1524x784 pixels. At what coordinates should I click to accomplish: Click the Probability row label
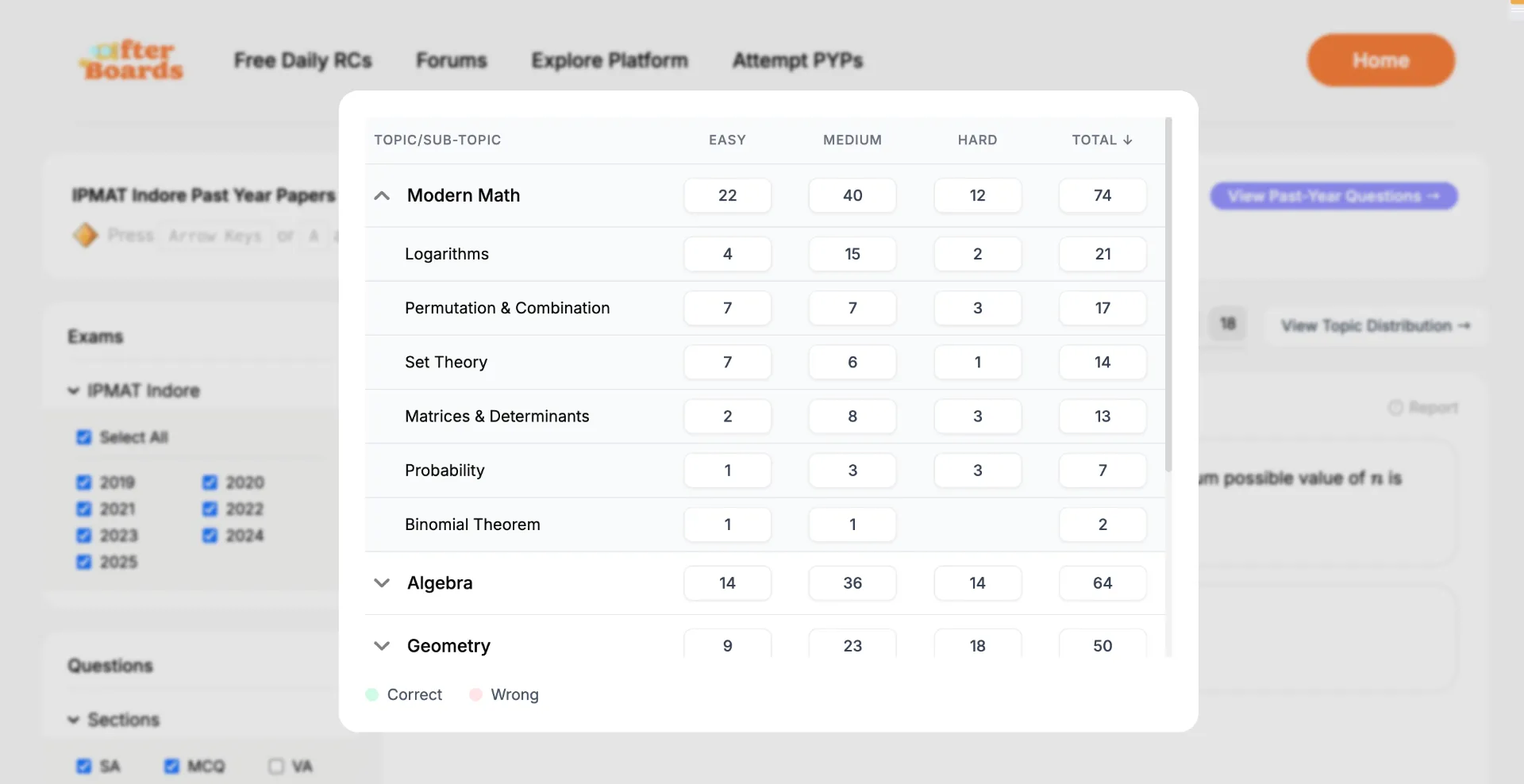(x=444, y=471)
